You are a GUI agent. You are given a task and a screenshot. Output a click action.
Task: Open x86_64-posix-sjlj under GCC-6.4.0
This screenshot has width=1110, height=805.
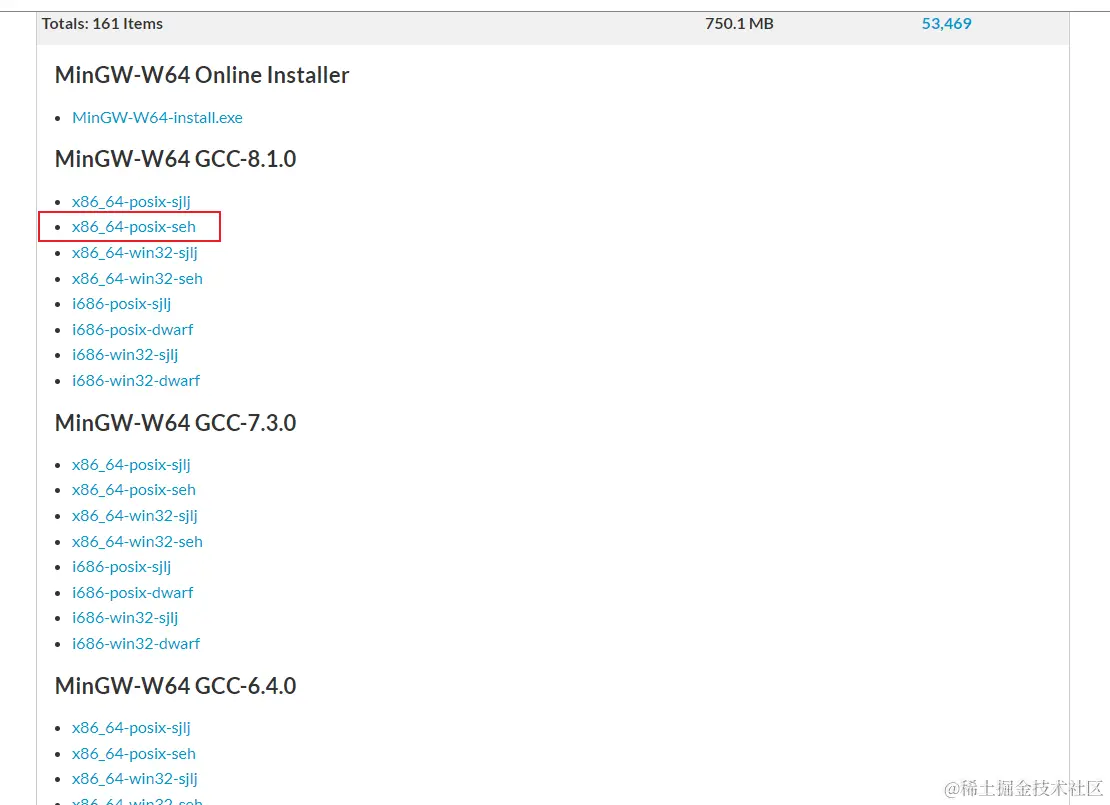(x=131, y=728)
